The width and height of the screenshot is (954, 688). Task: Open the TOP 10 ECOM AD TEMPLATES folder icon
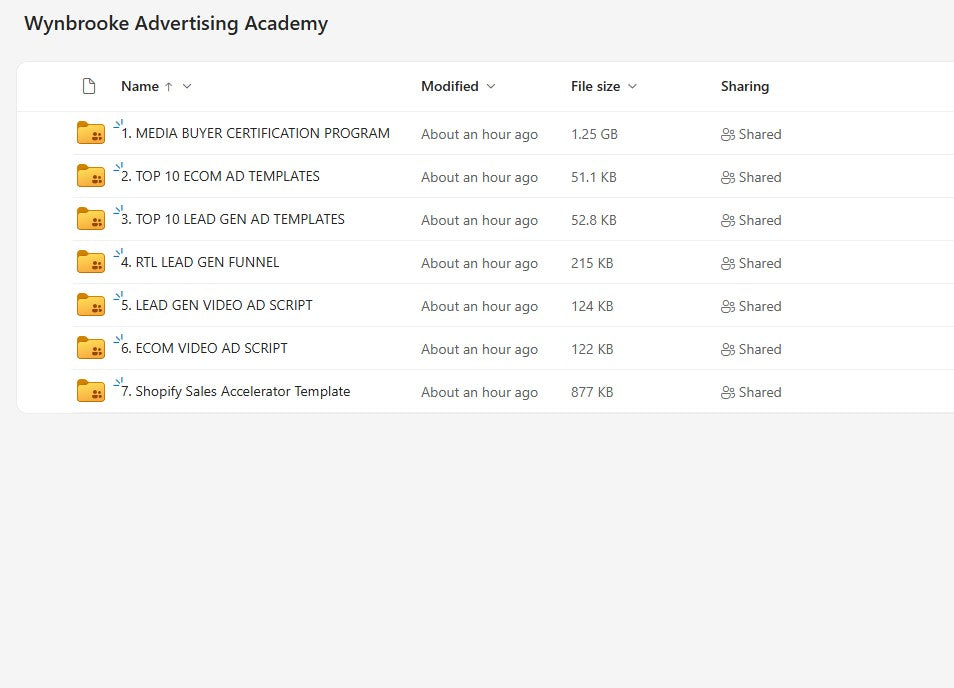91,176
